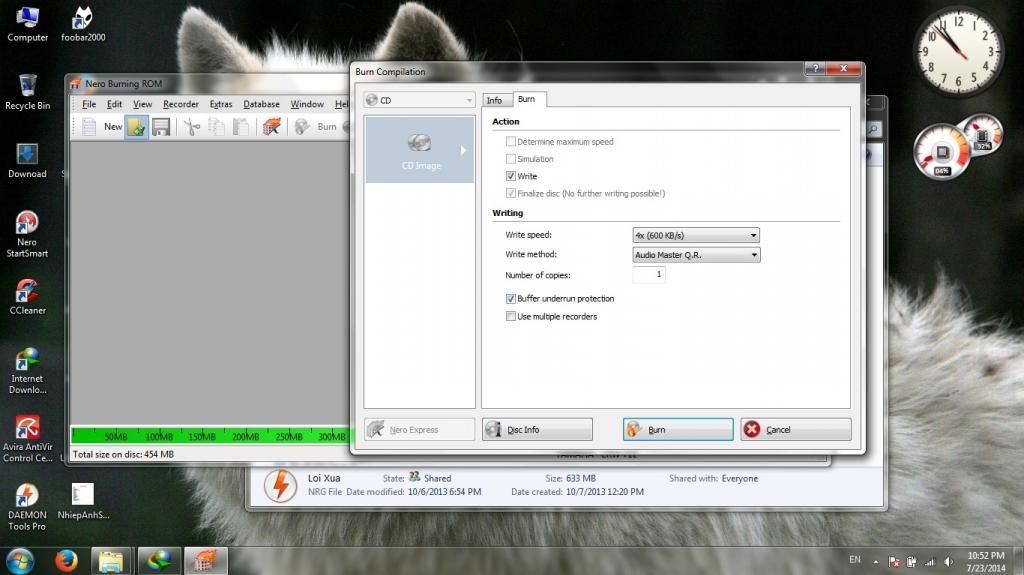Uncheck the Write checkbox

[511, 176]
